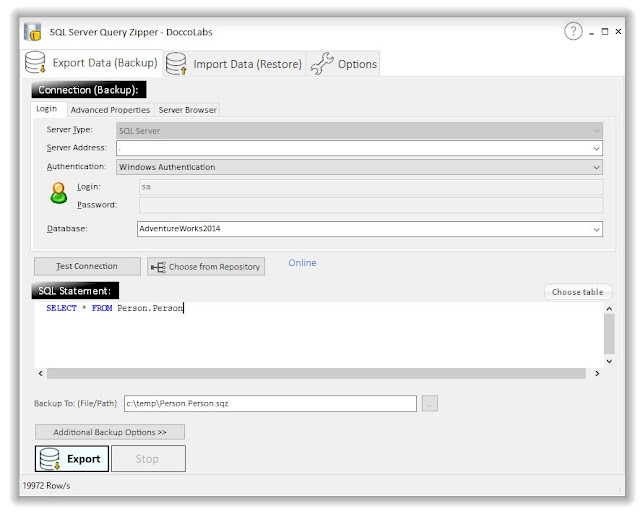This screenshot has height=514, width=640.
Task: Click the help question mark icon
Action: (x=573, y=31)
